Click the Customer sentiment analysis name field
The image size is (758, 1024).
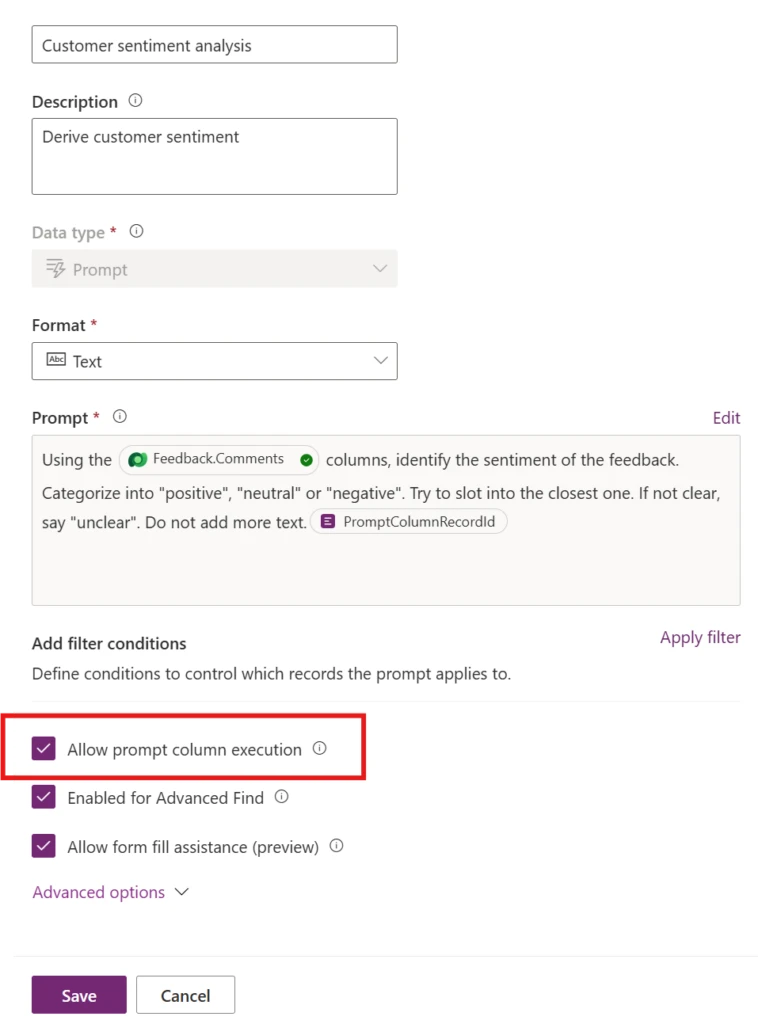(x=215, y=45)
